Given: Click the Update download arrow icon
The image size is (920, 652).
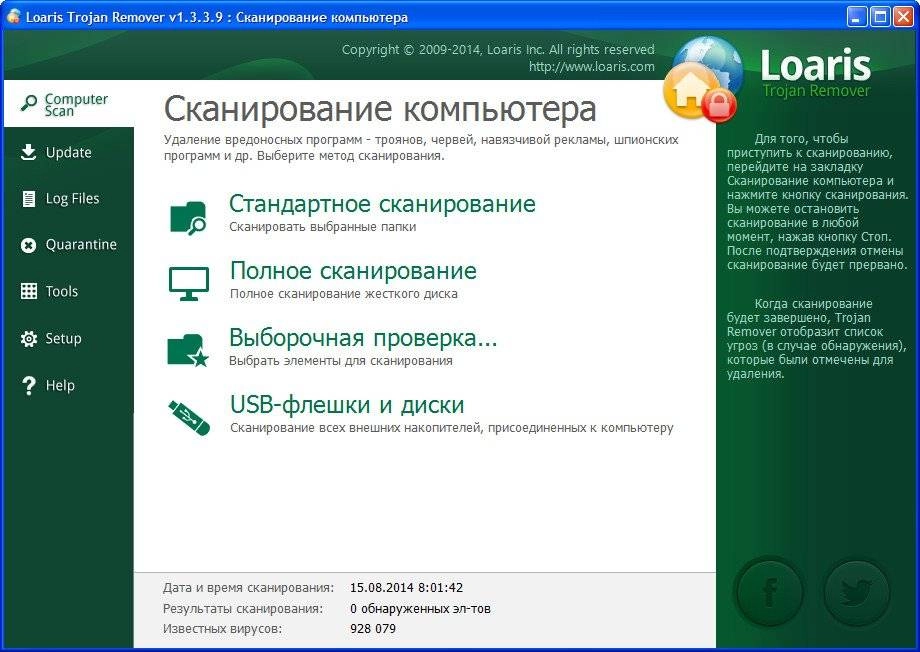Looking at the screenshot, I should pyautogui.click(x=28, y=152).
